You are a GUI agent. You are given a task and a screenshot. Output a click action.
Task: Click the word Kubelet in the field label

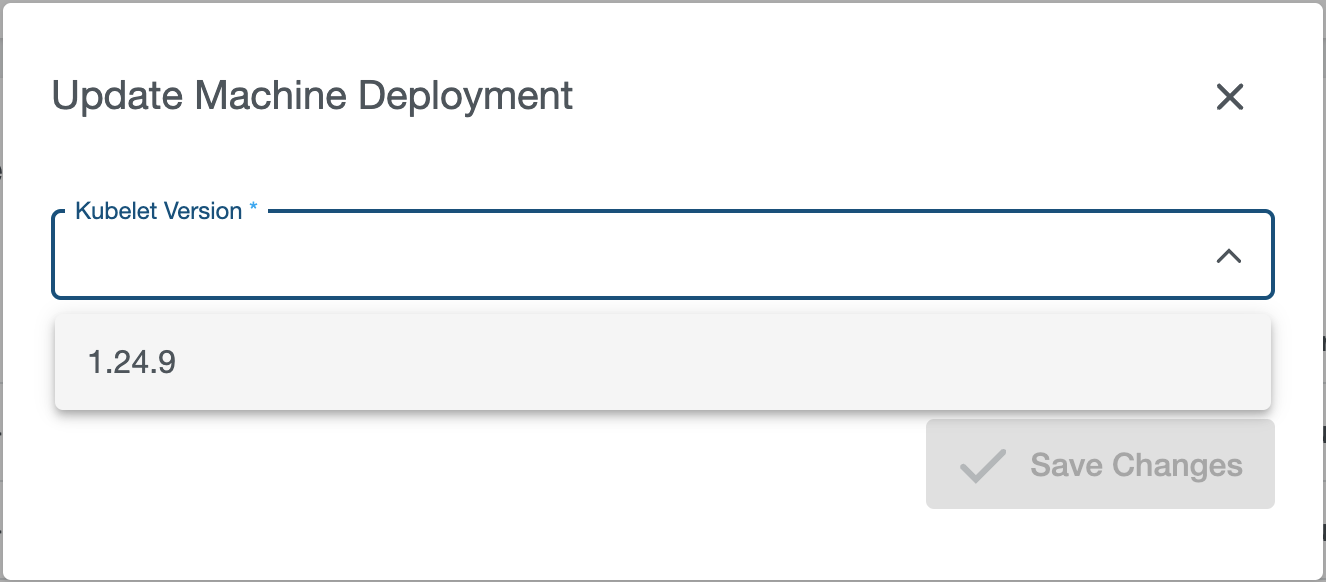[108, 211]
